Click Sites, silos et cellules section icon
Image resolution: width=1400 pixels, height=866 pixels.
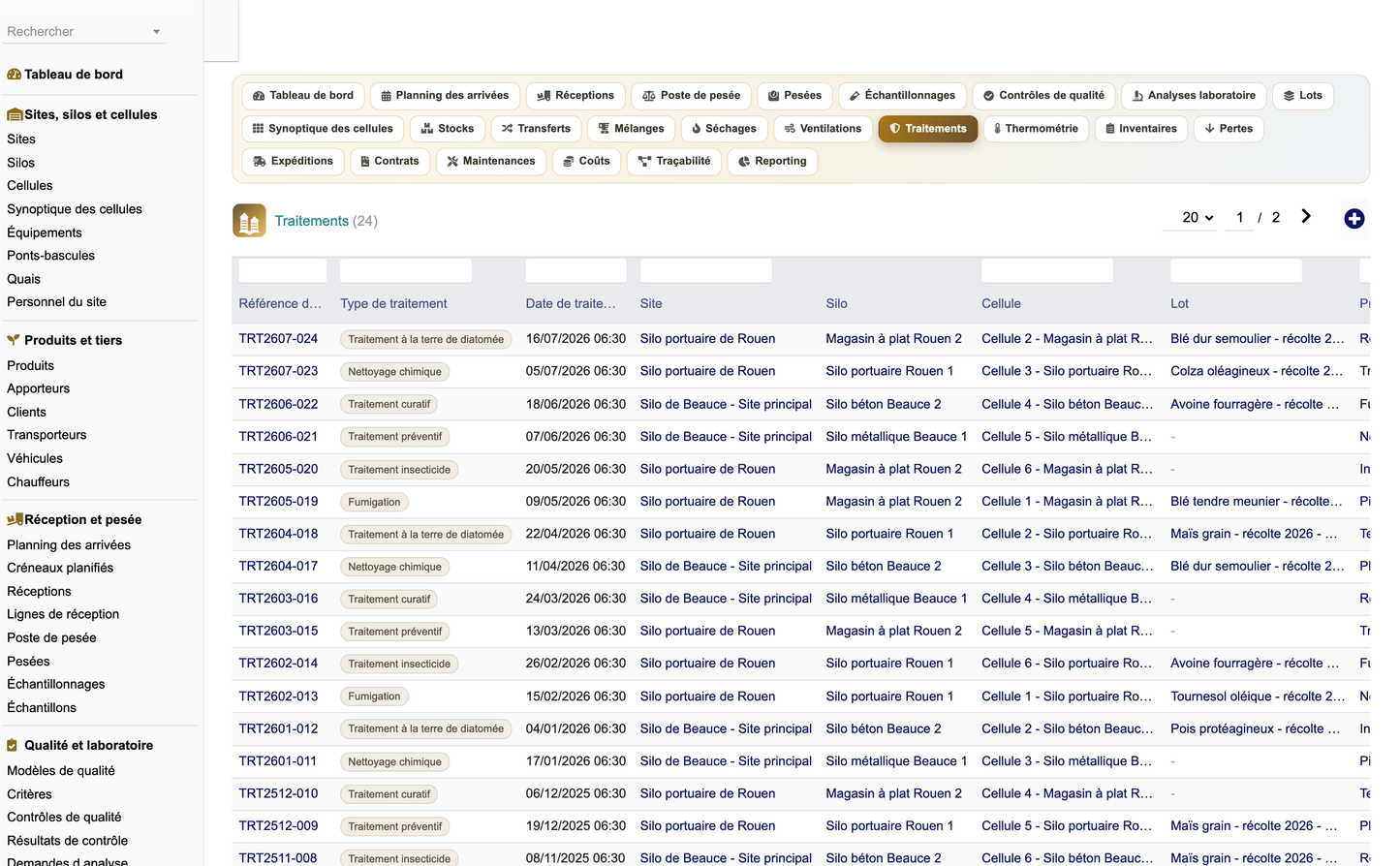(15, 114)
